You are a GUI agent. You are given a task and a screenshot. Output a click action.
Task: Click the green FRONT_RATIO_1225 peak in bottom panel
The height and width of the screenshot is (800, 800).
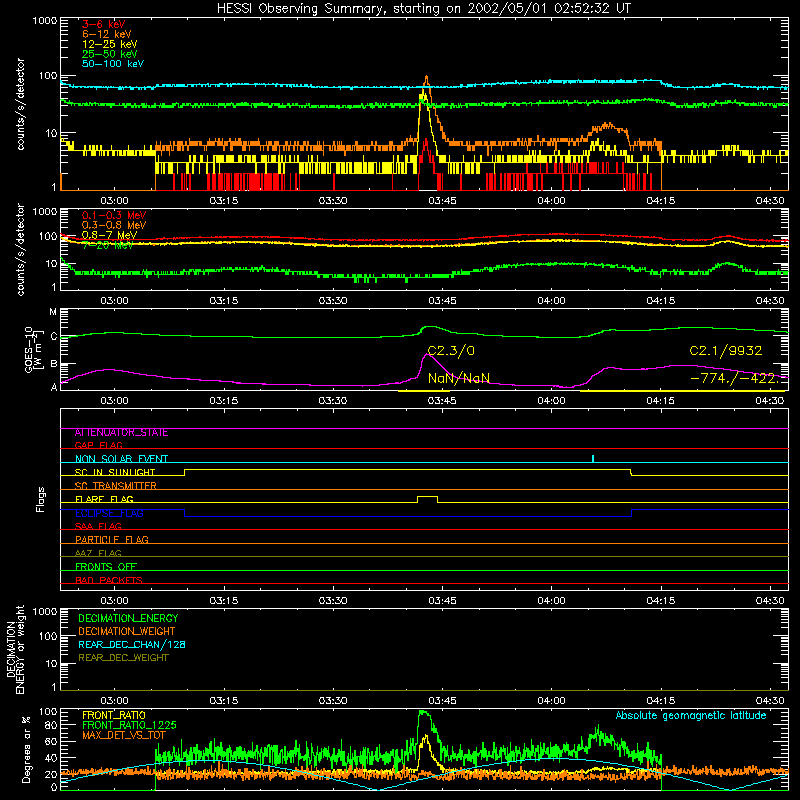(424, 713)
